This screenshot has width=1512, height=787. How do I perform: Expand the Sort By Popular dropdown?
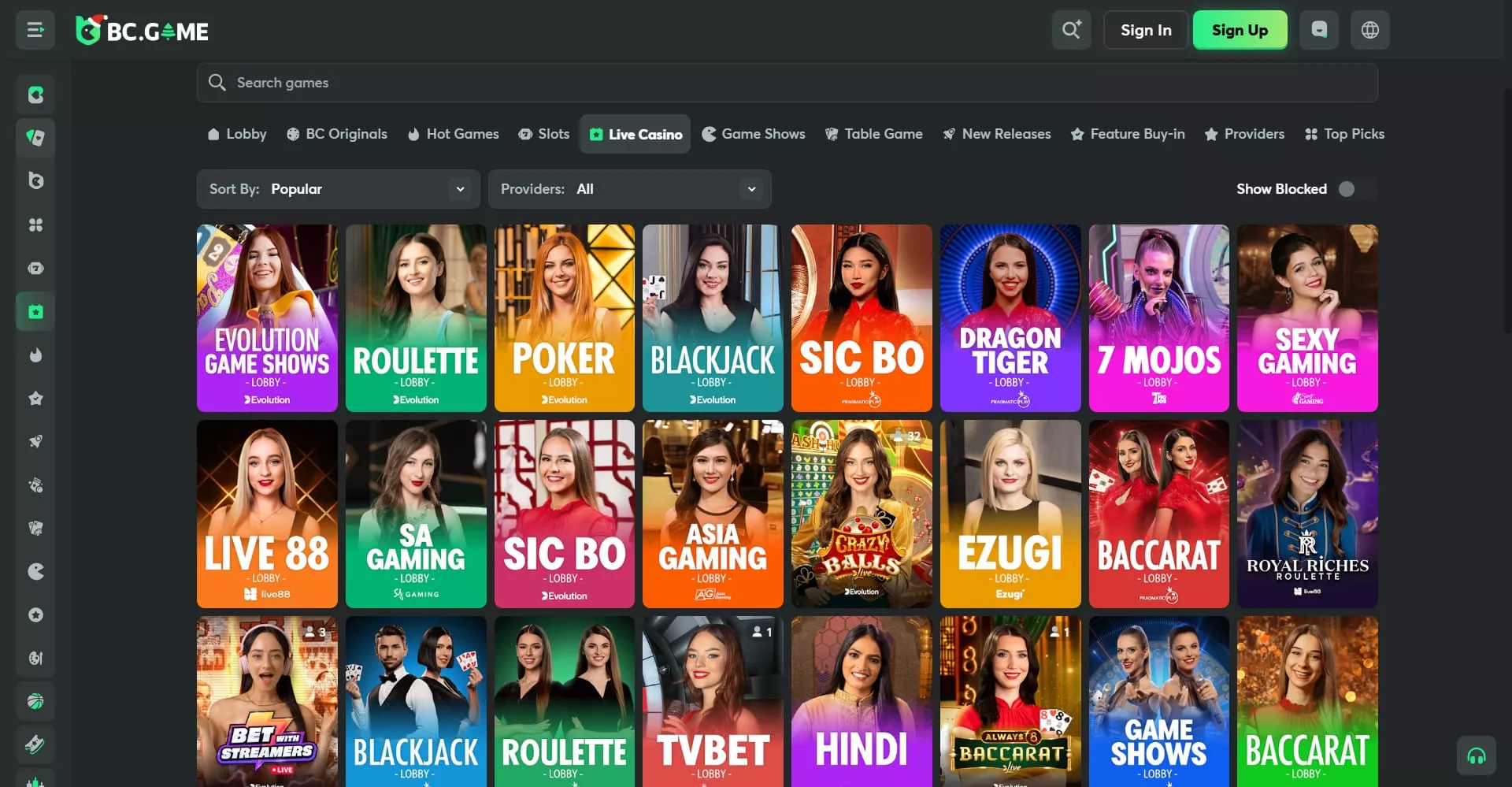point(338,189)
